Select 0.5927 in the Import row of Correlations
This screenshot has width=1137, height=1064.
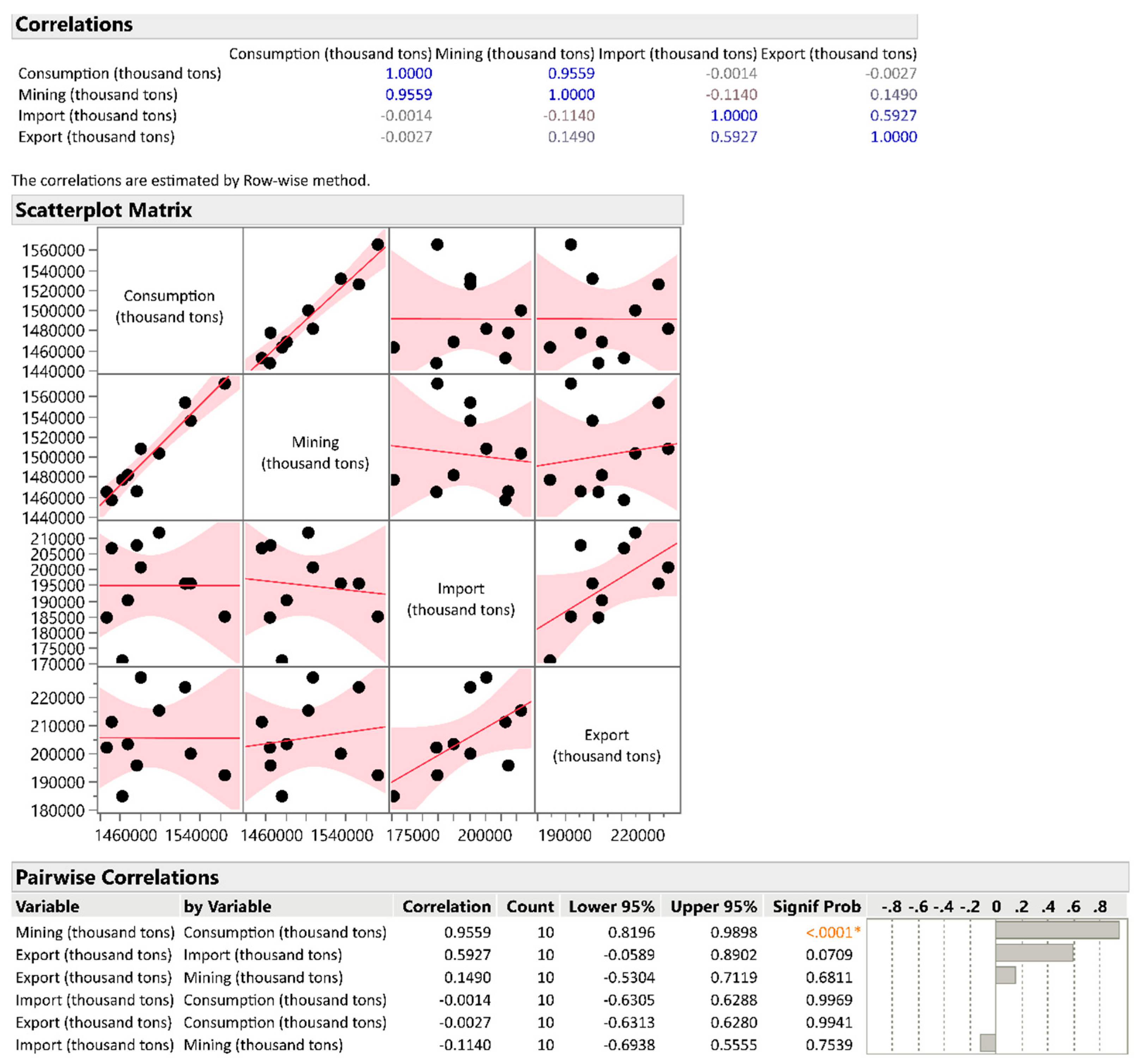[x=893, y=116]
